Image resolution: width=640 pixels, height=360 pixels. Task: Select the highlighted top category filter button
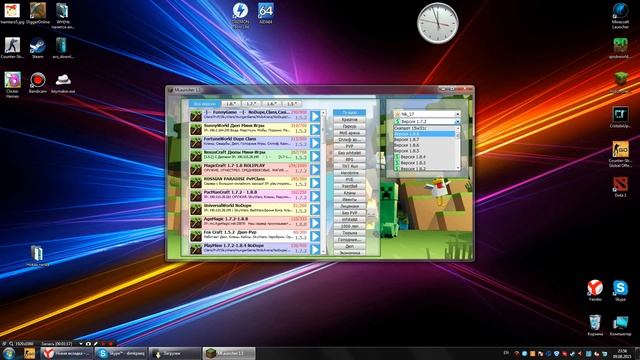pos(349,112)
